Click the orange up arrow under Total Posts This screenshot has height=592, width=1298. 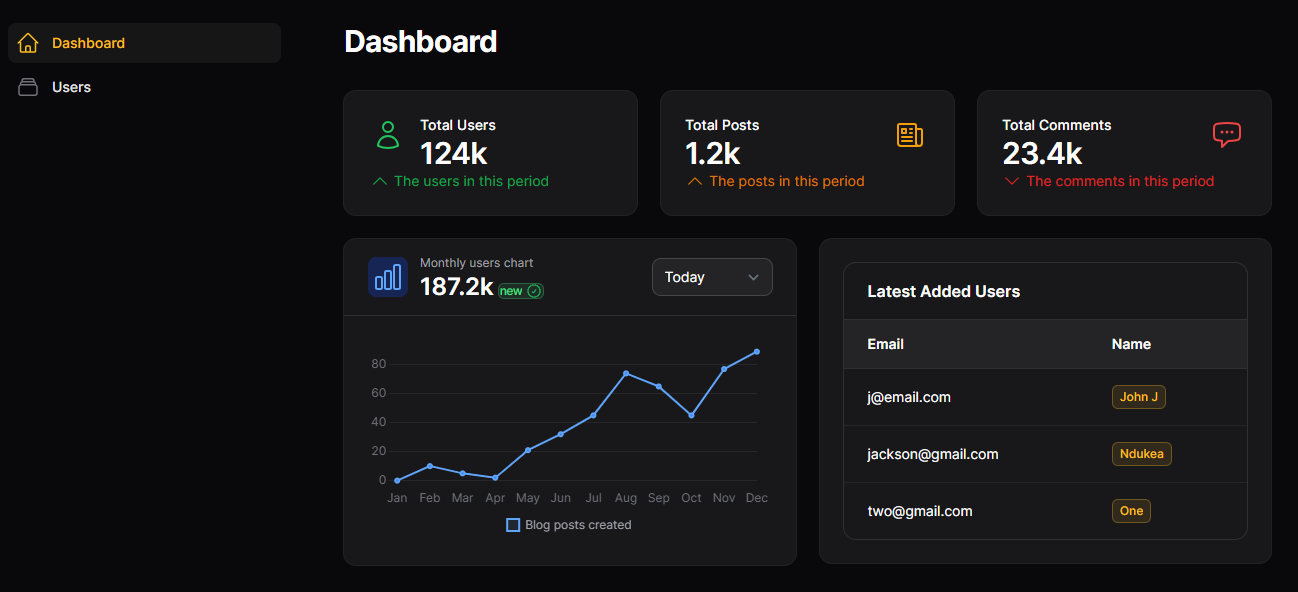pos(694,182)
